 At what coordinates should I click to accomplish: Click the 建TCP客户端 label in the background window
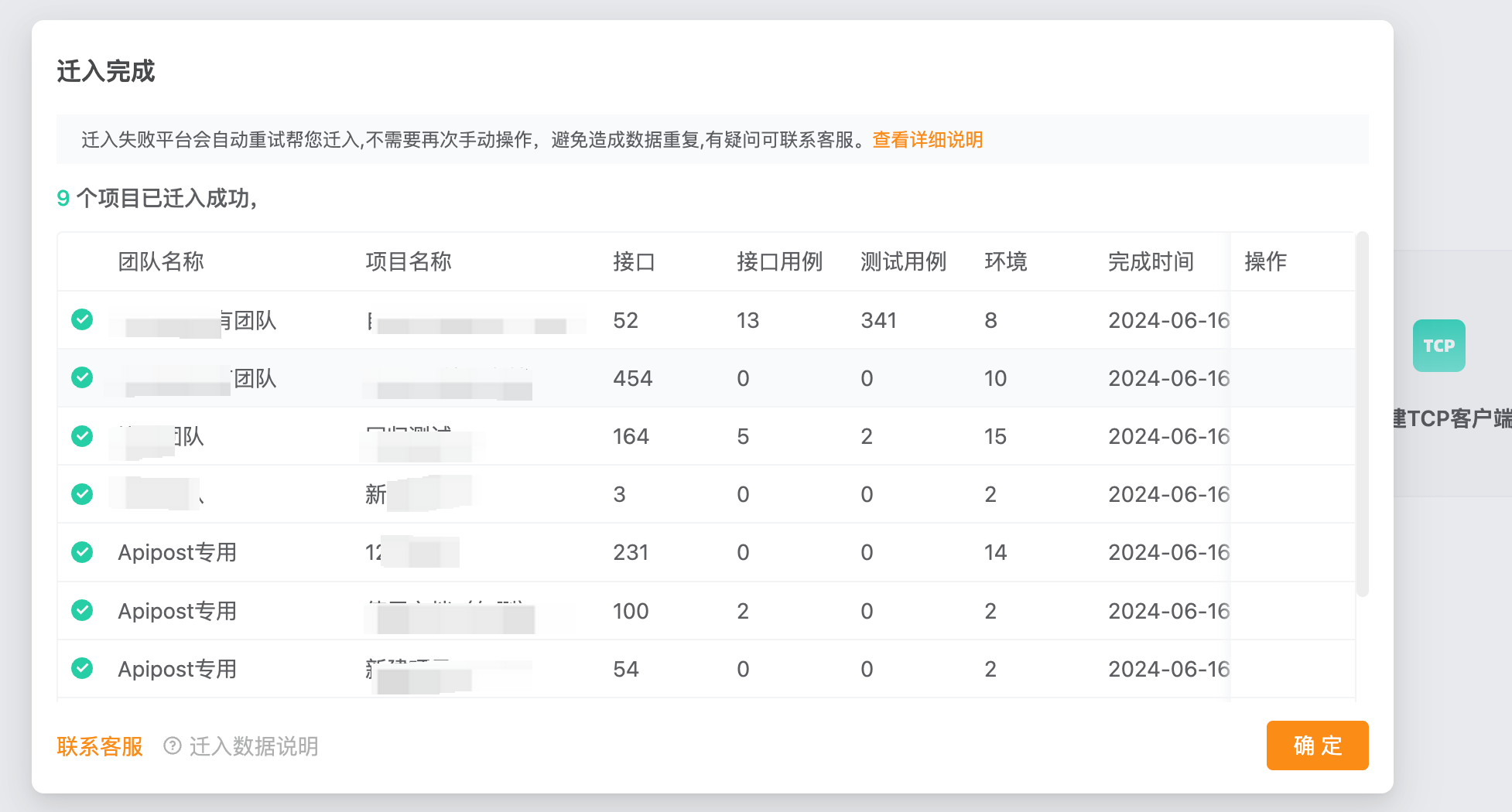pyautogui.click(x=1452, y=418)
